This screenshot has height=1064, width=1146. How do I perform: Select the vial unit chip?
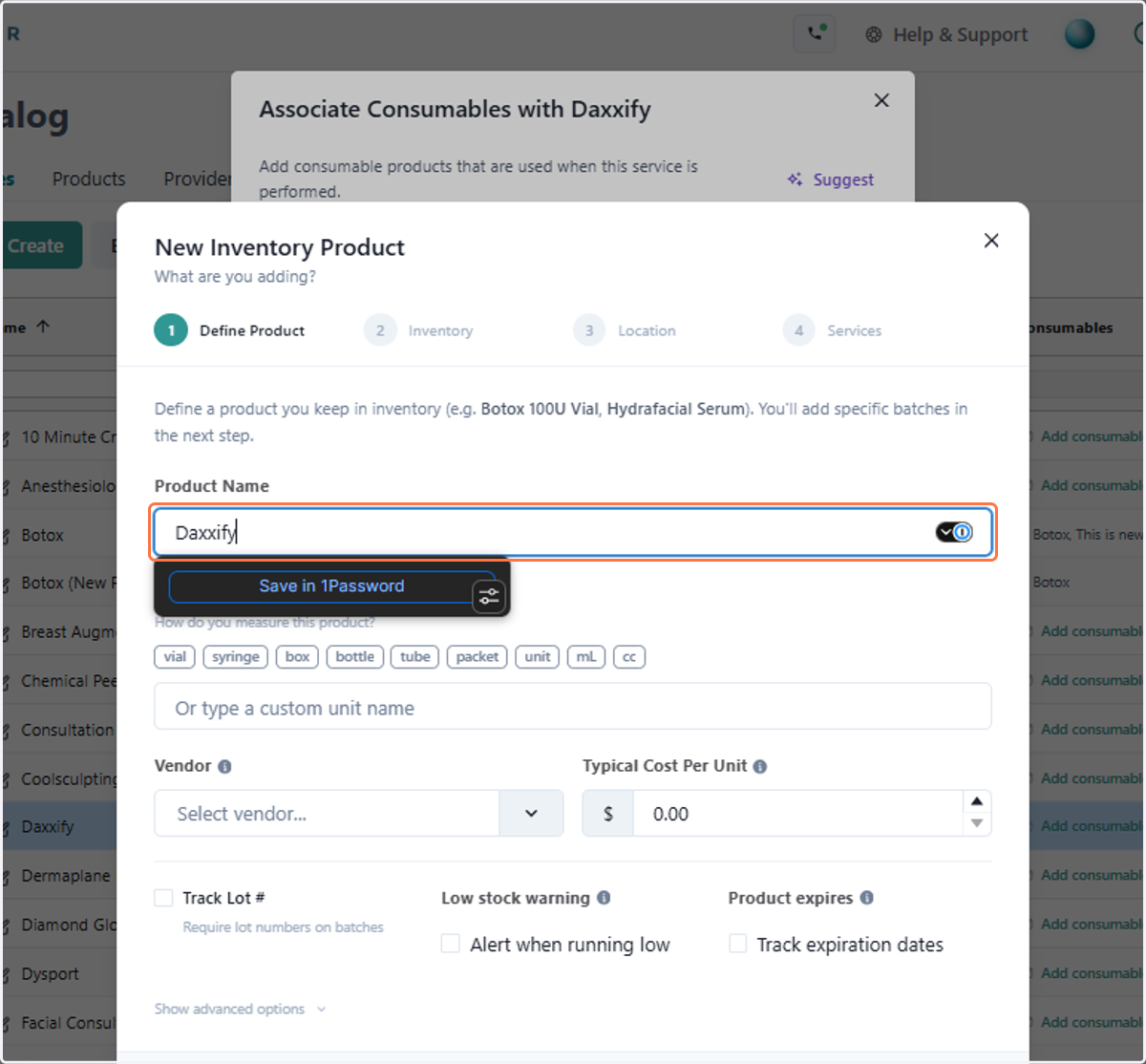(175, 657)
